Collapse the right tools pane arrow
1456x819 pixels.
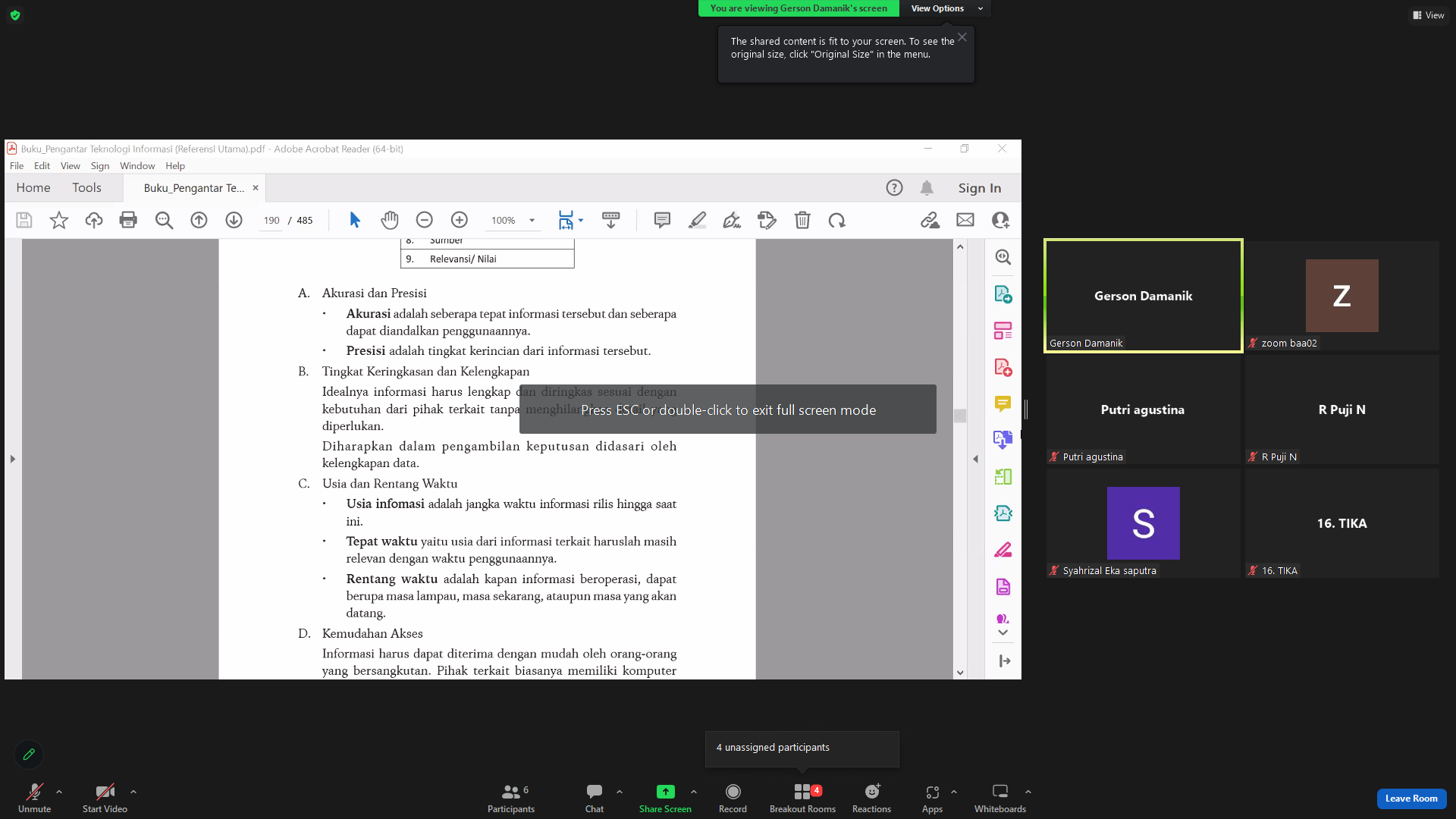[x=976, y=459]
